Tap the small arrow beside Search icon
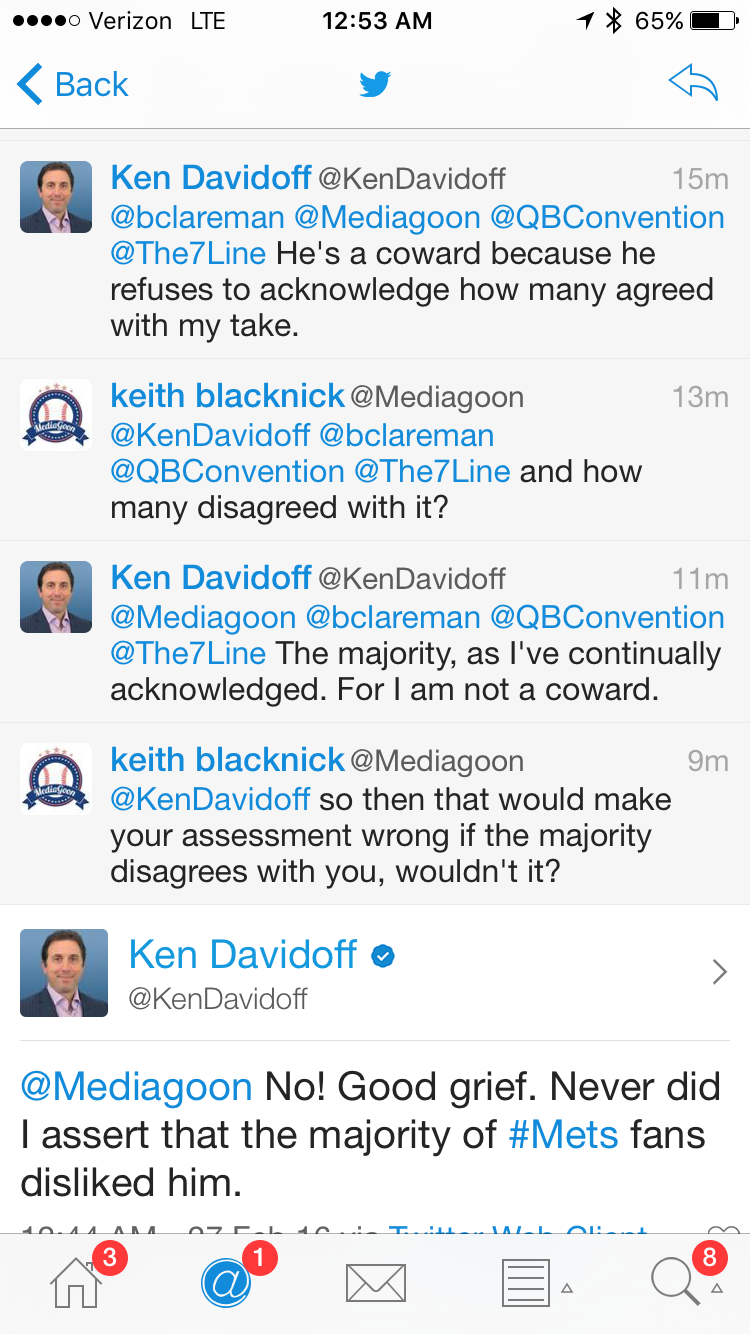The width and height of the screenshot is (750, 1334). [716, 1288]
